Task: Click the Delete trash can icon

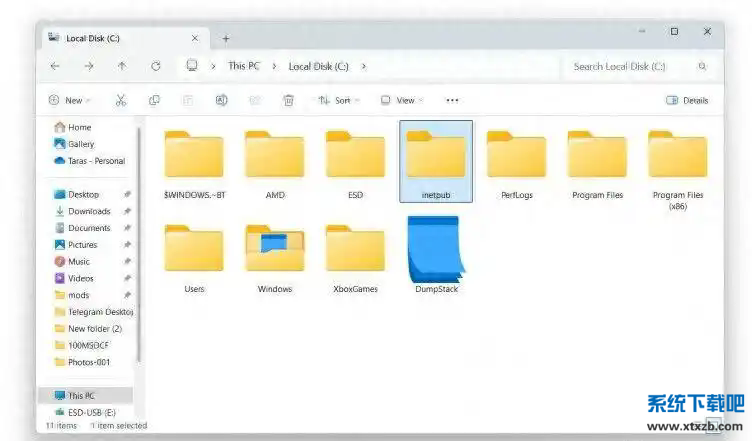Action: pos(288,100)
